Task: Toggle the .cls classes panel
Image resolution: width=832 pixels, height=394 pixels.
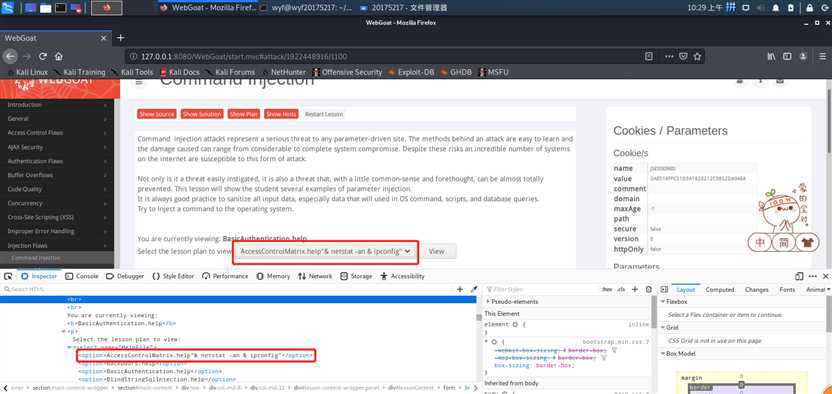Action: tap(621, 290)
